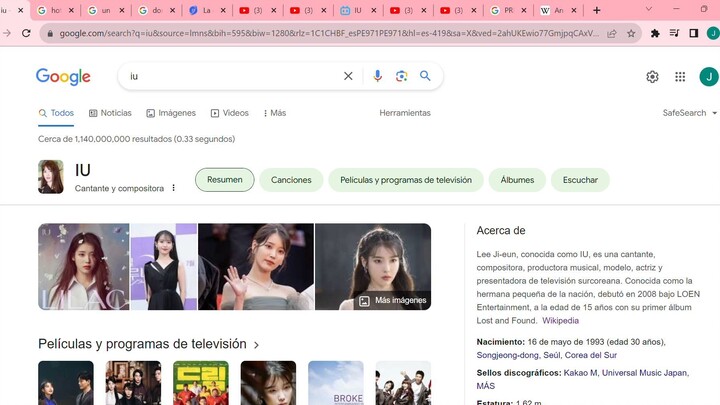Close the Wikipedia tab
The height and width of the screenshot is (405, 720).
point(574,11)
